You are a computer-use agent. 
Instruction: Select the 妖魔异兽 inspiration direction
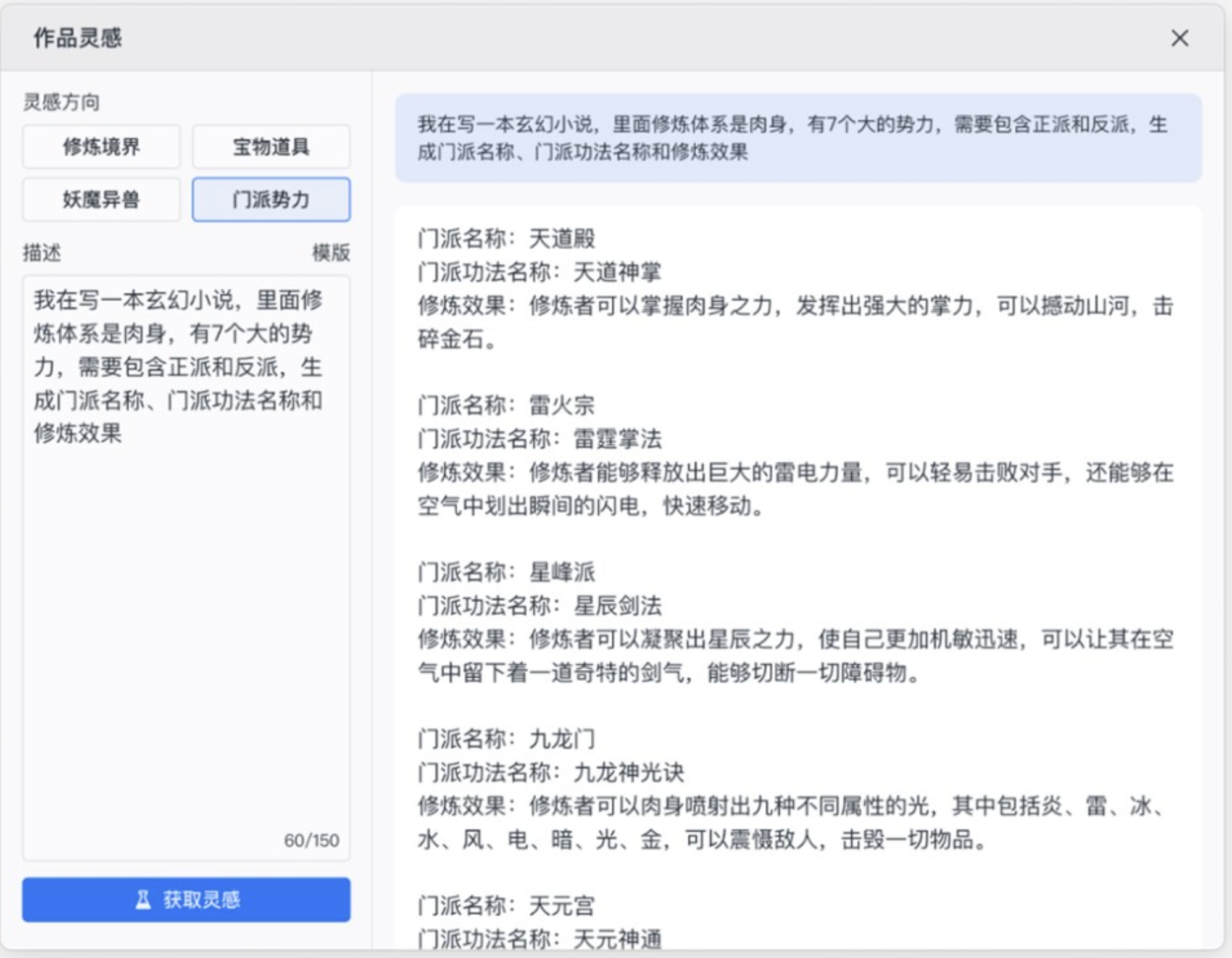(101, 199)
